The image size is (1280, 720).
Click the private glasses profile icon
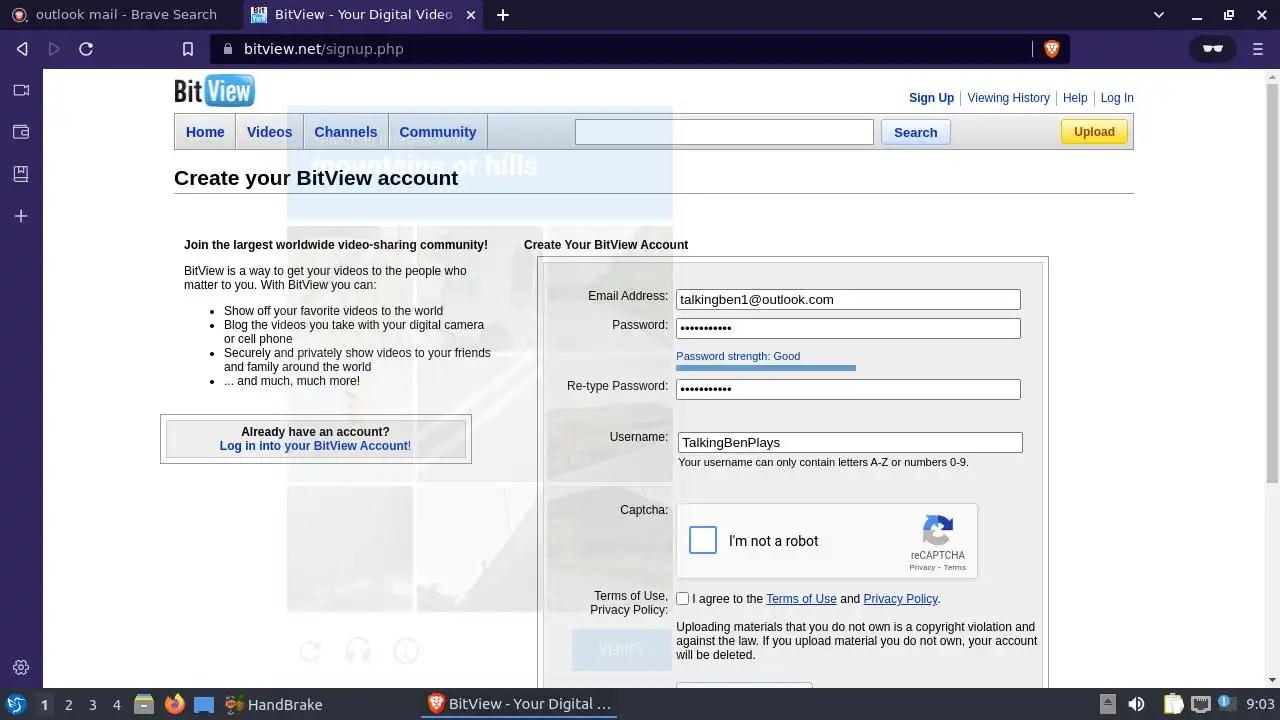click(1213, 49)
